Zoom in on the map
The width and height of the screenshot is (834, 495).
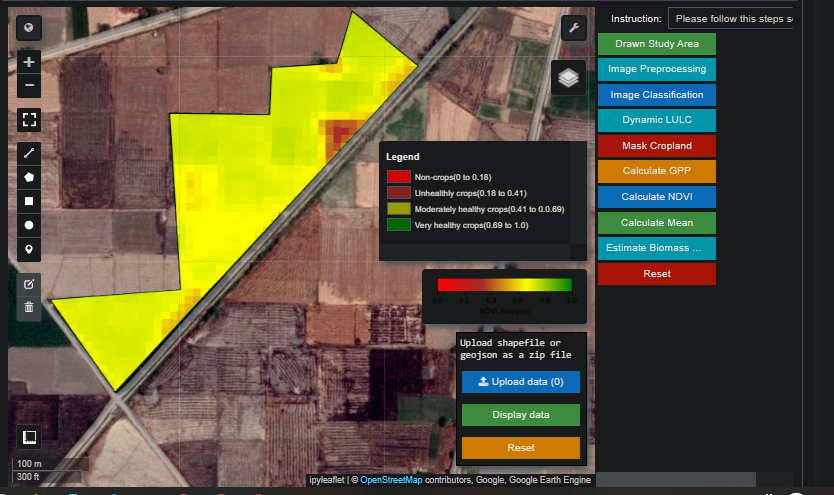click(29, 62)
